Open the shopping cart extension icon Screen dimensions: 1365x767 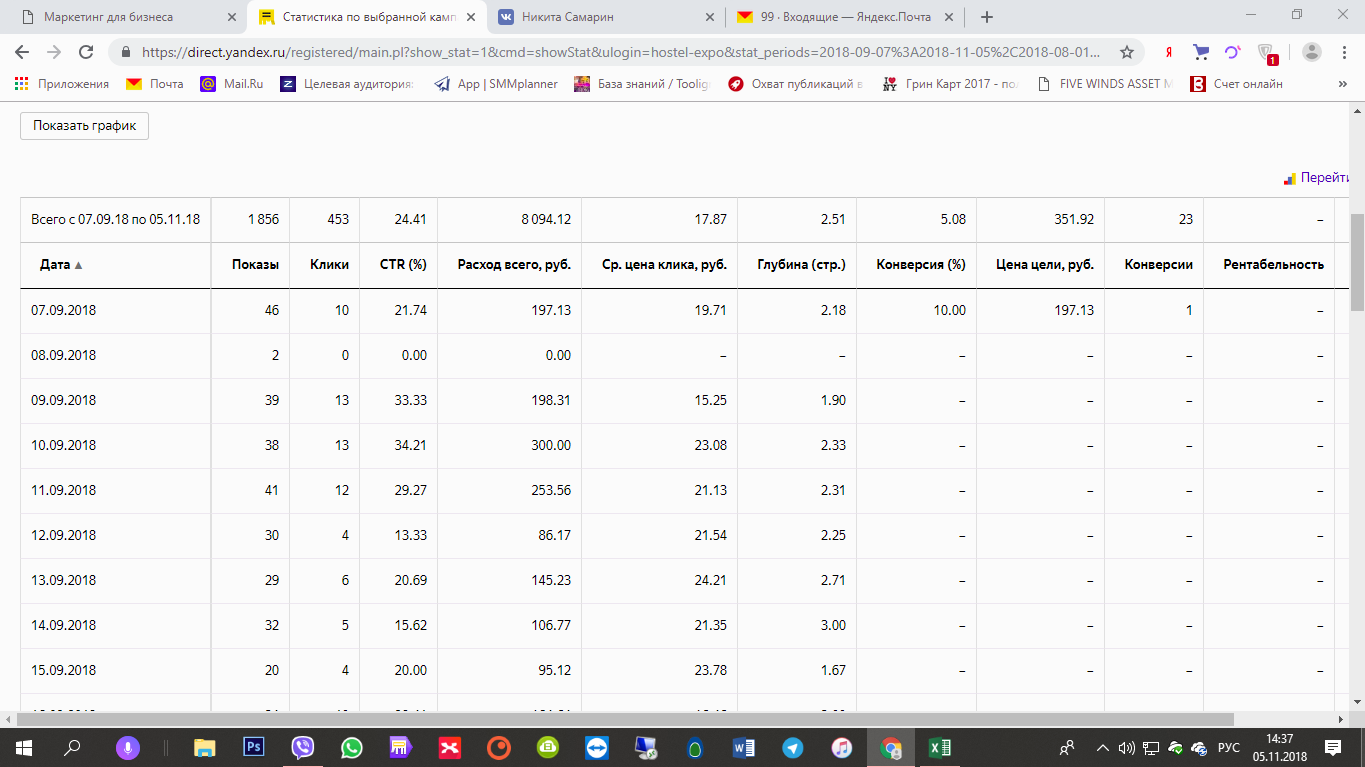point(1201,52)
